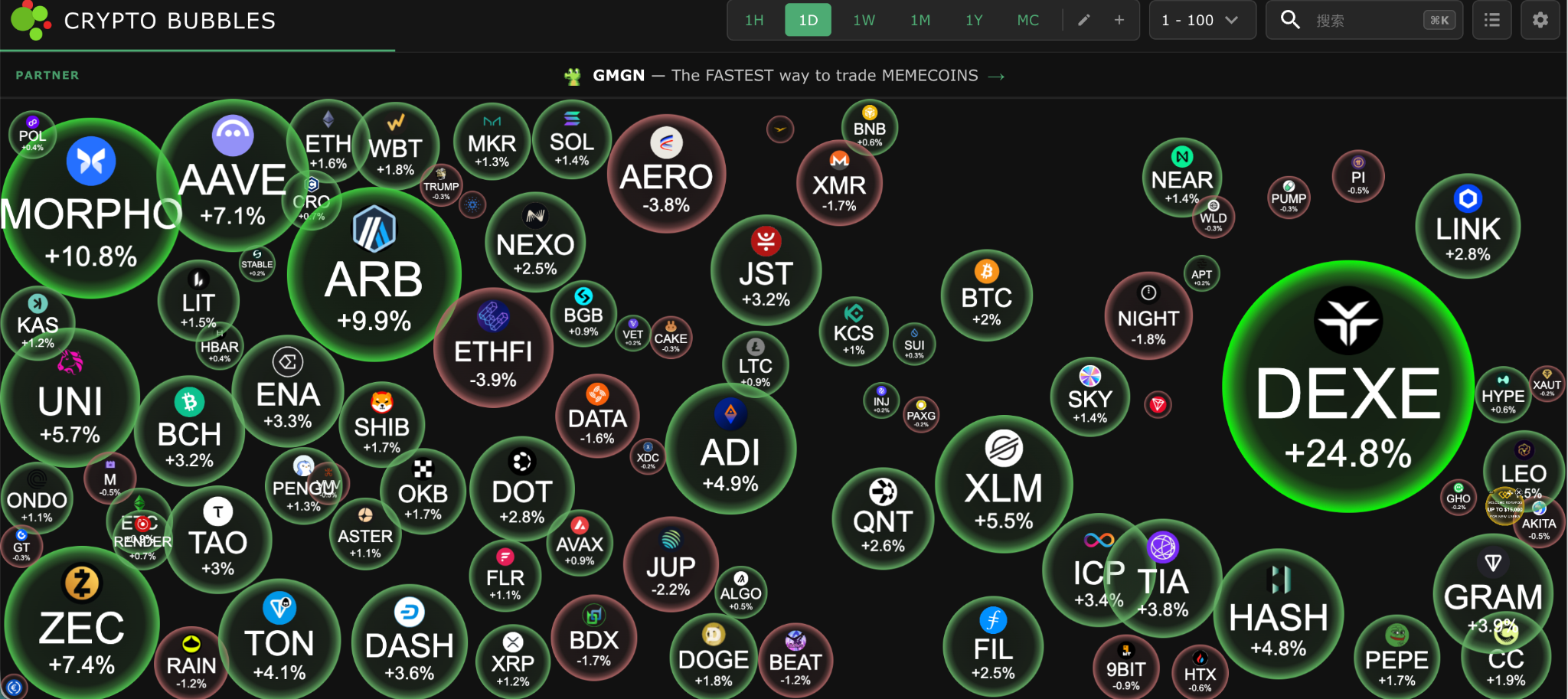Select the XRP bubble
This screenshot has height=699, width=1568.
click(x=512, y=662)
